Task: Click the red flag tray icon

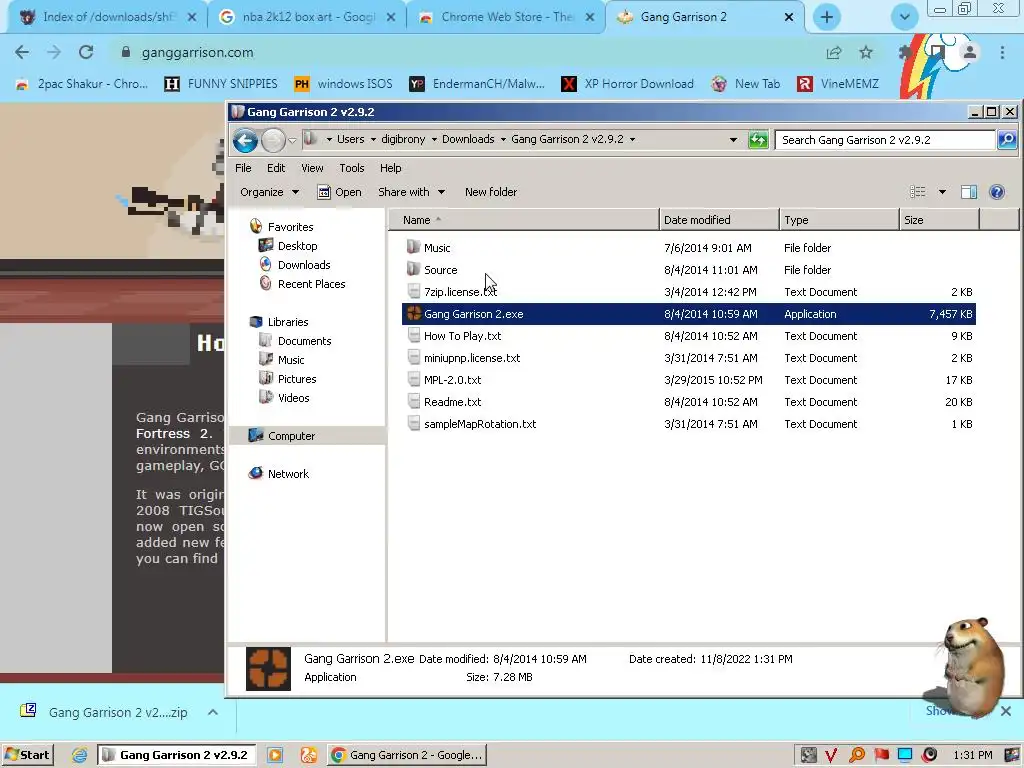Action: (x=882, y=755)
